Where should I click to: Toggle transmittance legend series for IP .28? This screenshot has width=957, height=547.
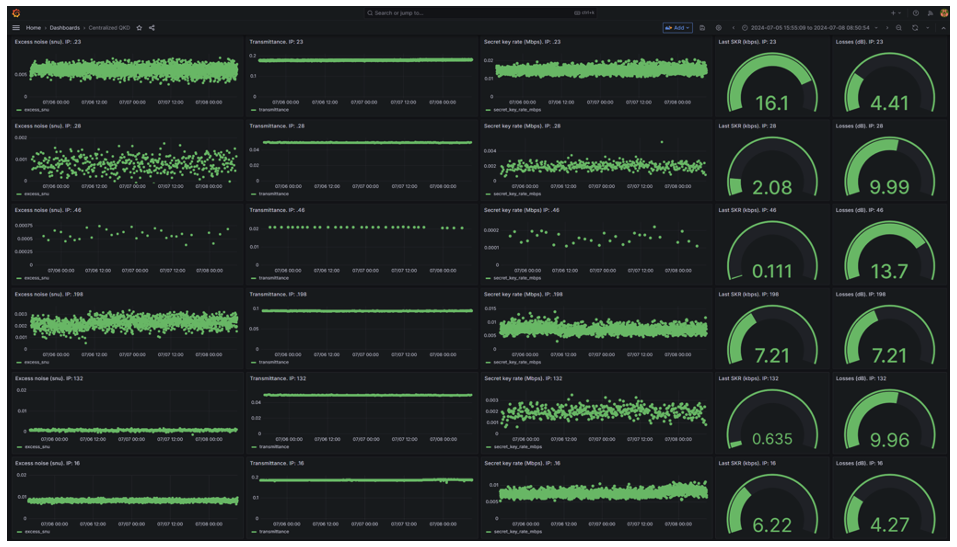[x=272, y=194]
